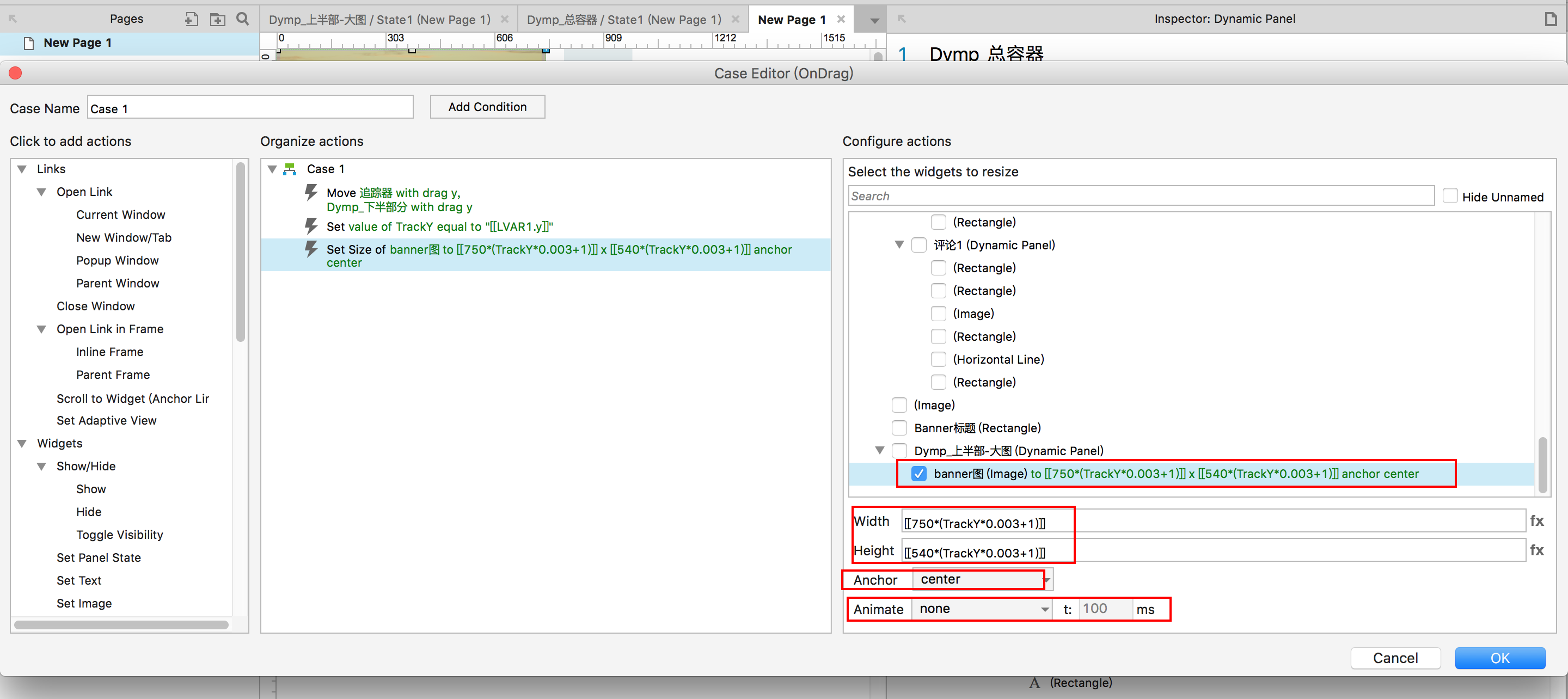Click the horizontal scrollbar under actions list
The image size is (1568, 699).
pos(121,626)
